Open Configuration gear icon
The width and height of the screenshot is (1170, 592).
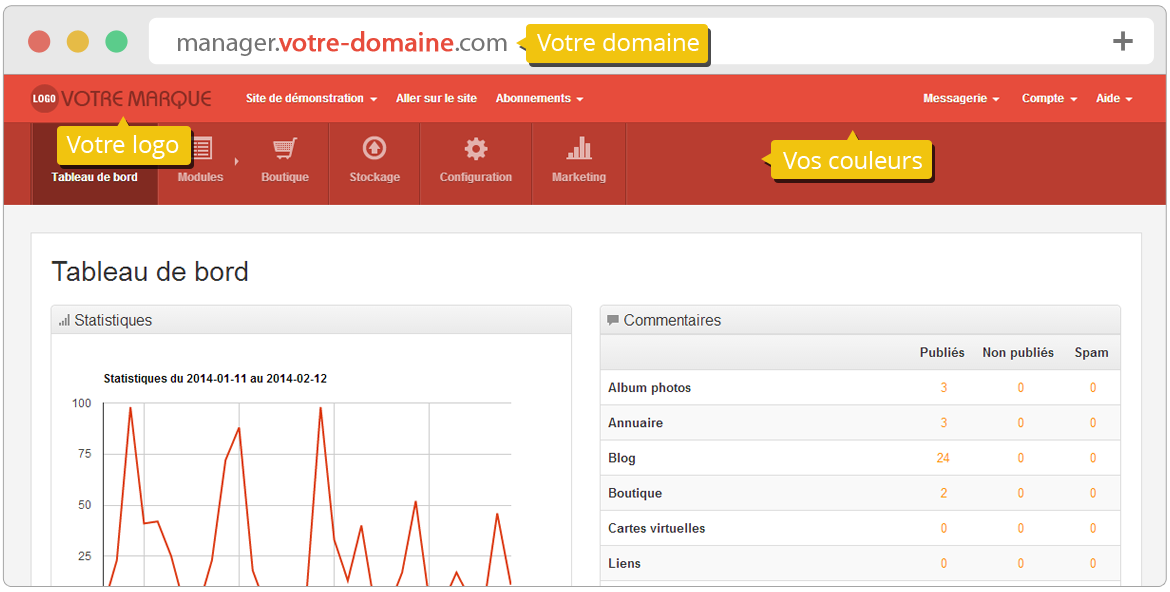pyautogui.click(x=476, y=149)
